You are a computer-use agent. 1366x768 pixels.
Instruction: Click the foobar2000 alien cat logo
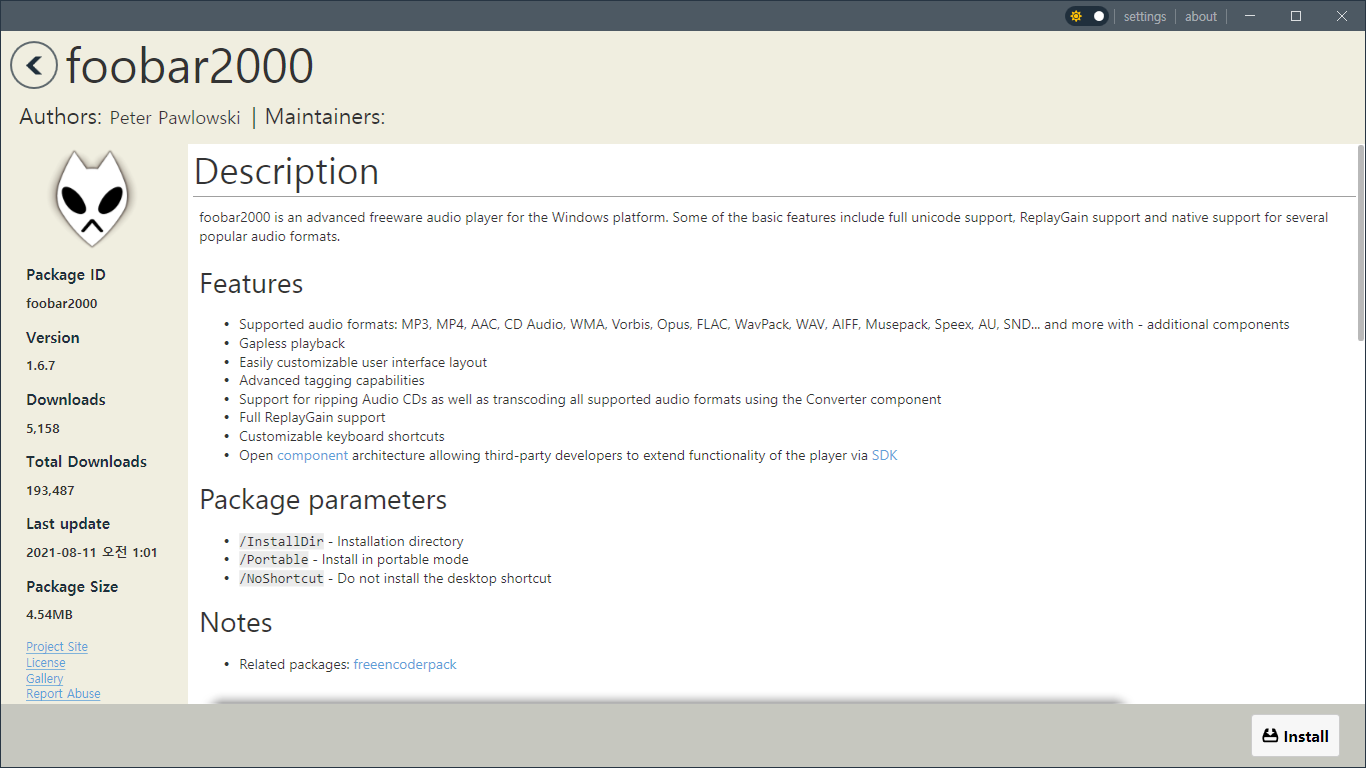(92, 198)
